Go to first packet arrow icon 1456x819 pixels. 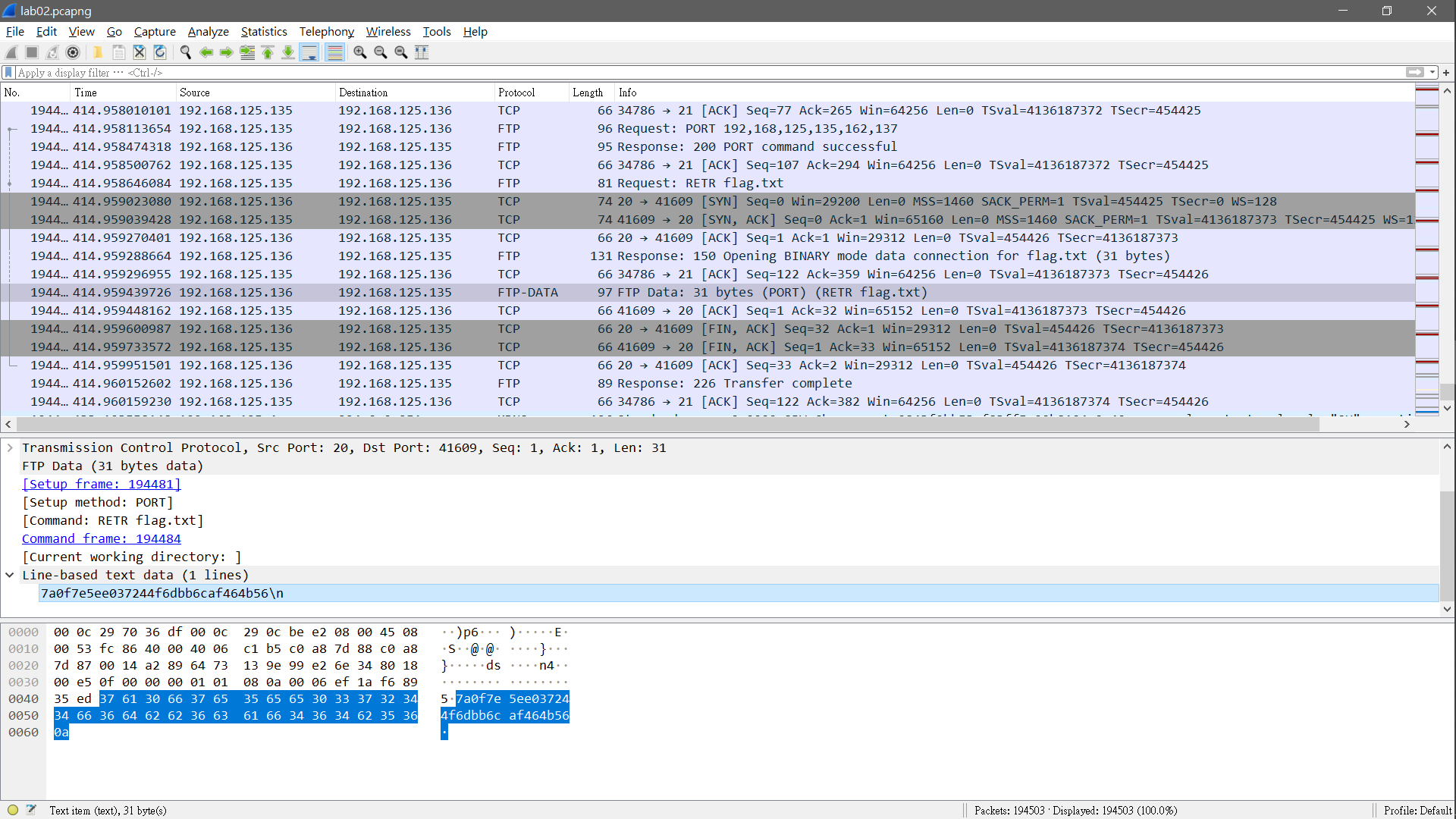point(268,52)
